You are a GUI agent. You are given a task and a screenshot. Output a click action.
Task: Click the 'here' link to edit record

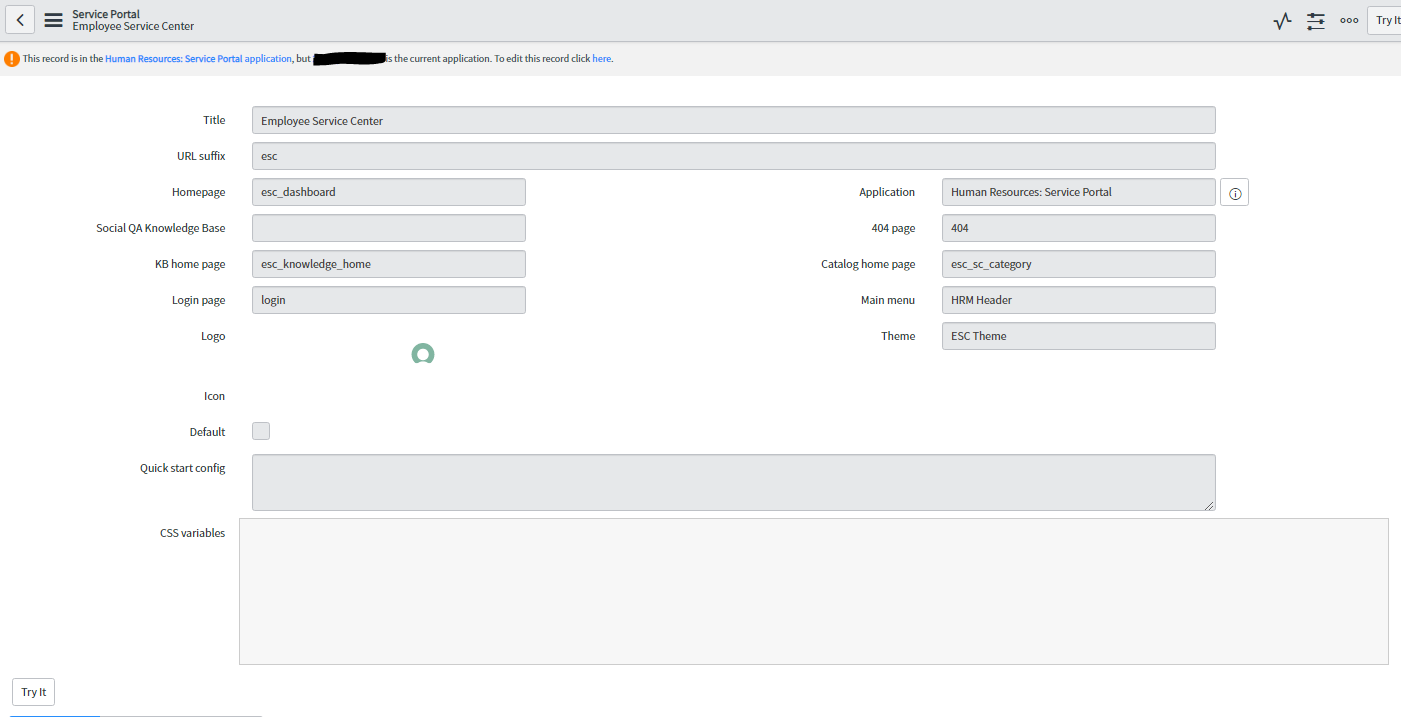[x=601, y=59]
